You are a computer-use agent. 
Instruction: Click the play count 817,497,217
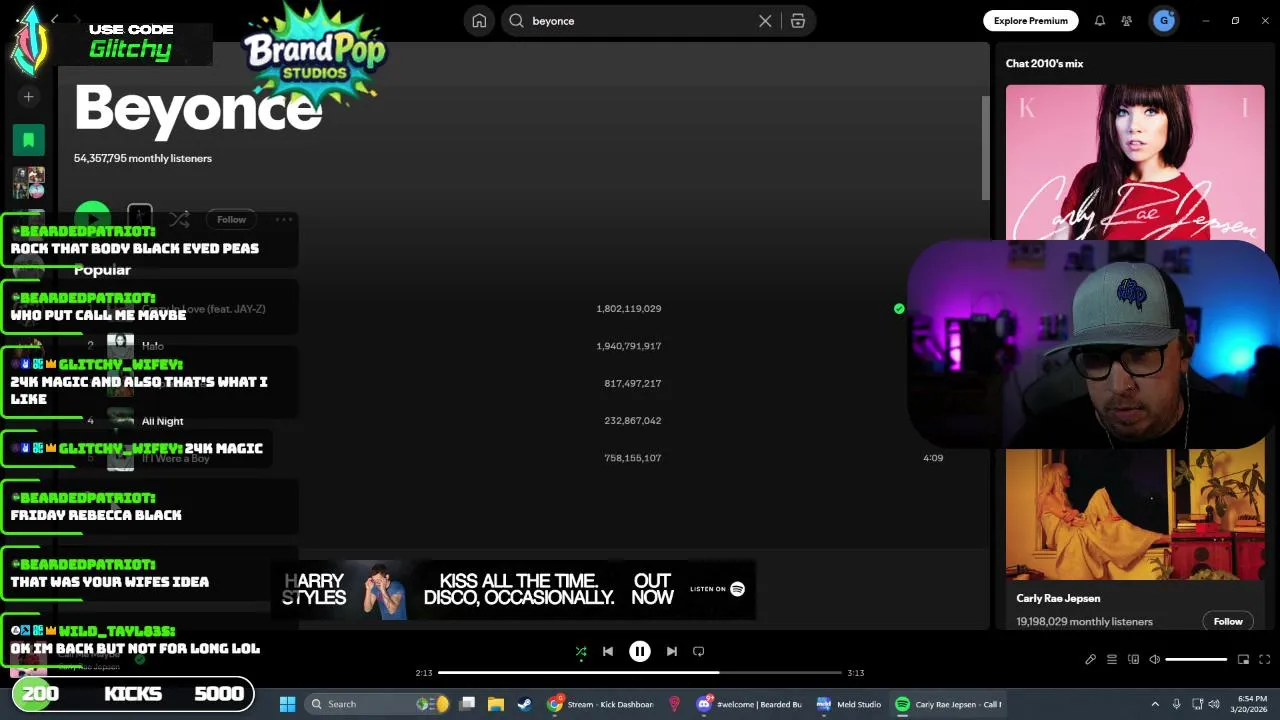(x=632, y=383)
